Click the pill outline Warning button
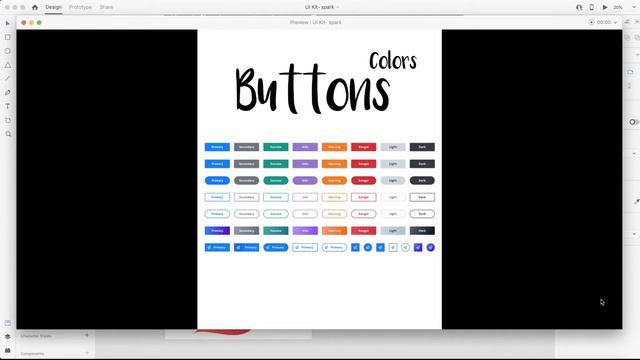The image size is (640, 360). coord(334,214)
